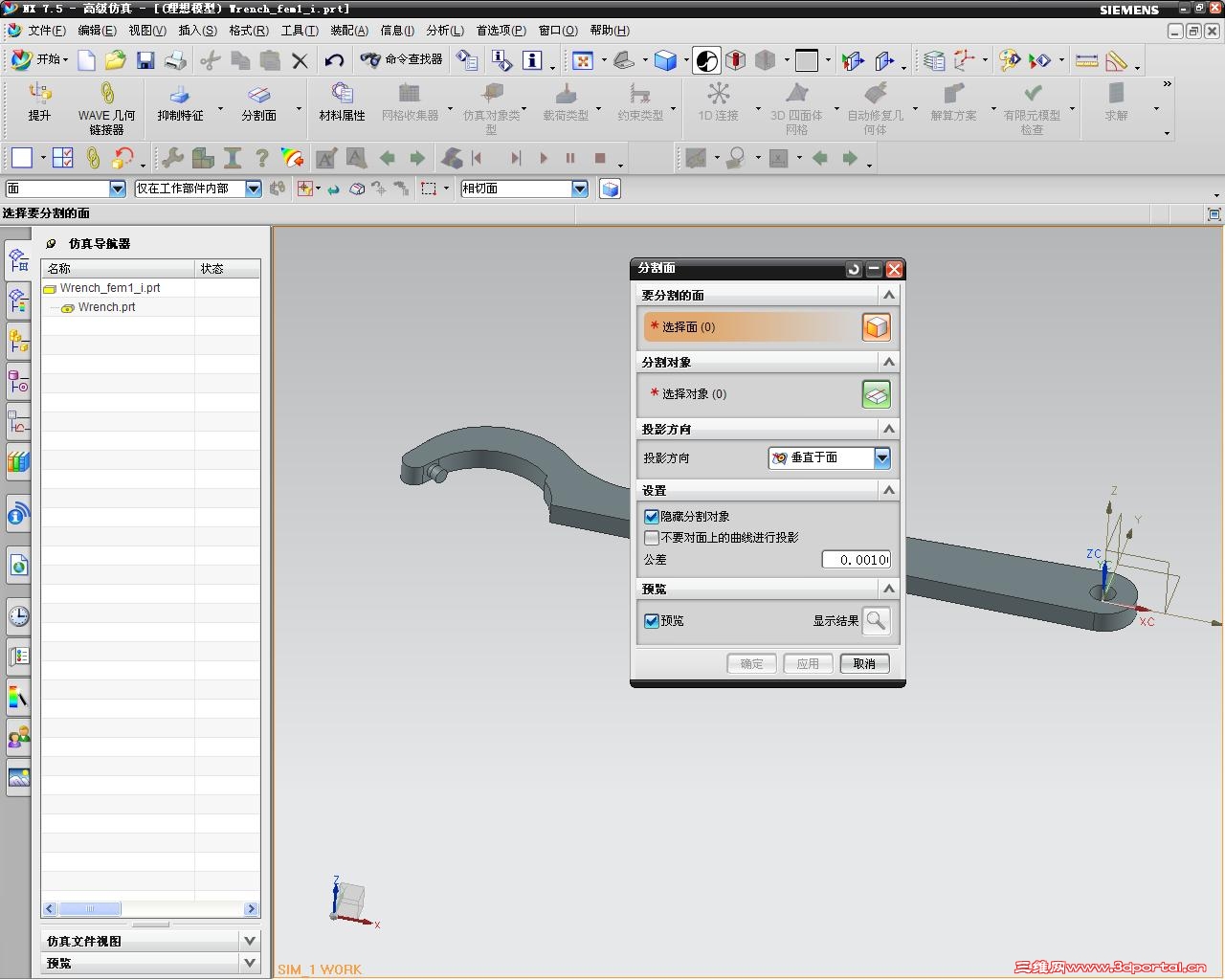Open the 仅在工作部件内部 scope dropdown
Image resolution: width=1225 pixels, height=980 pixels.
tap(253, 189)
